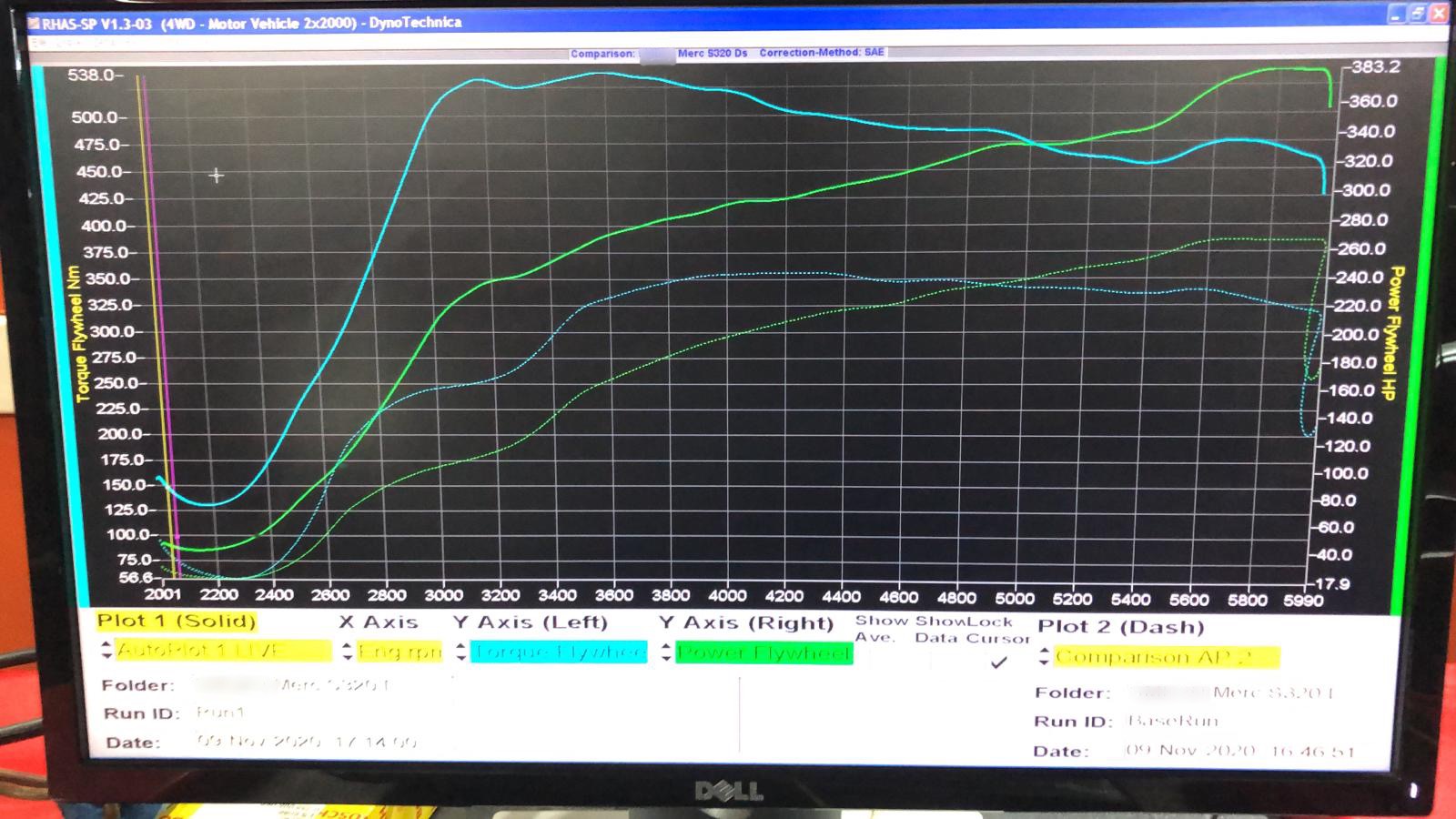Click the 'Correction-Method: SAE' header text
This screenshot has height=819, width=1456.
click(822, 53)
